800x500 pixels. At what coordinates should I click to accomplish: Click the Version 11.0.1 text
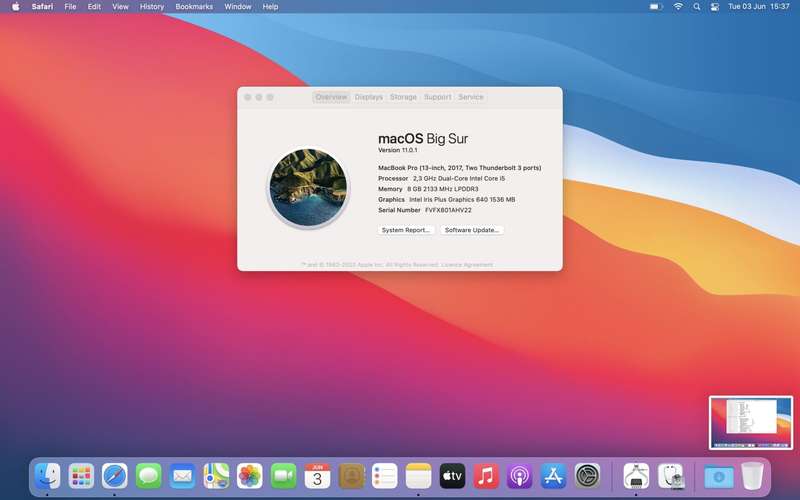click(397, 150)
